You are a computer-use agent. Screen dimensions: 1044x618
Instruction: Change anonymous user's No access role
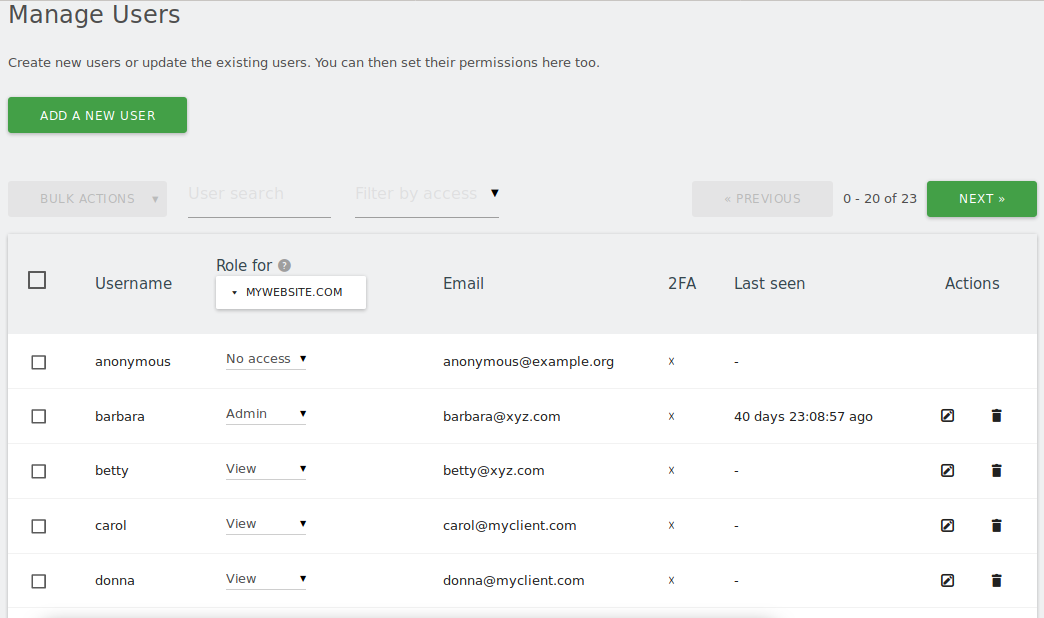[x=265, y=358]
